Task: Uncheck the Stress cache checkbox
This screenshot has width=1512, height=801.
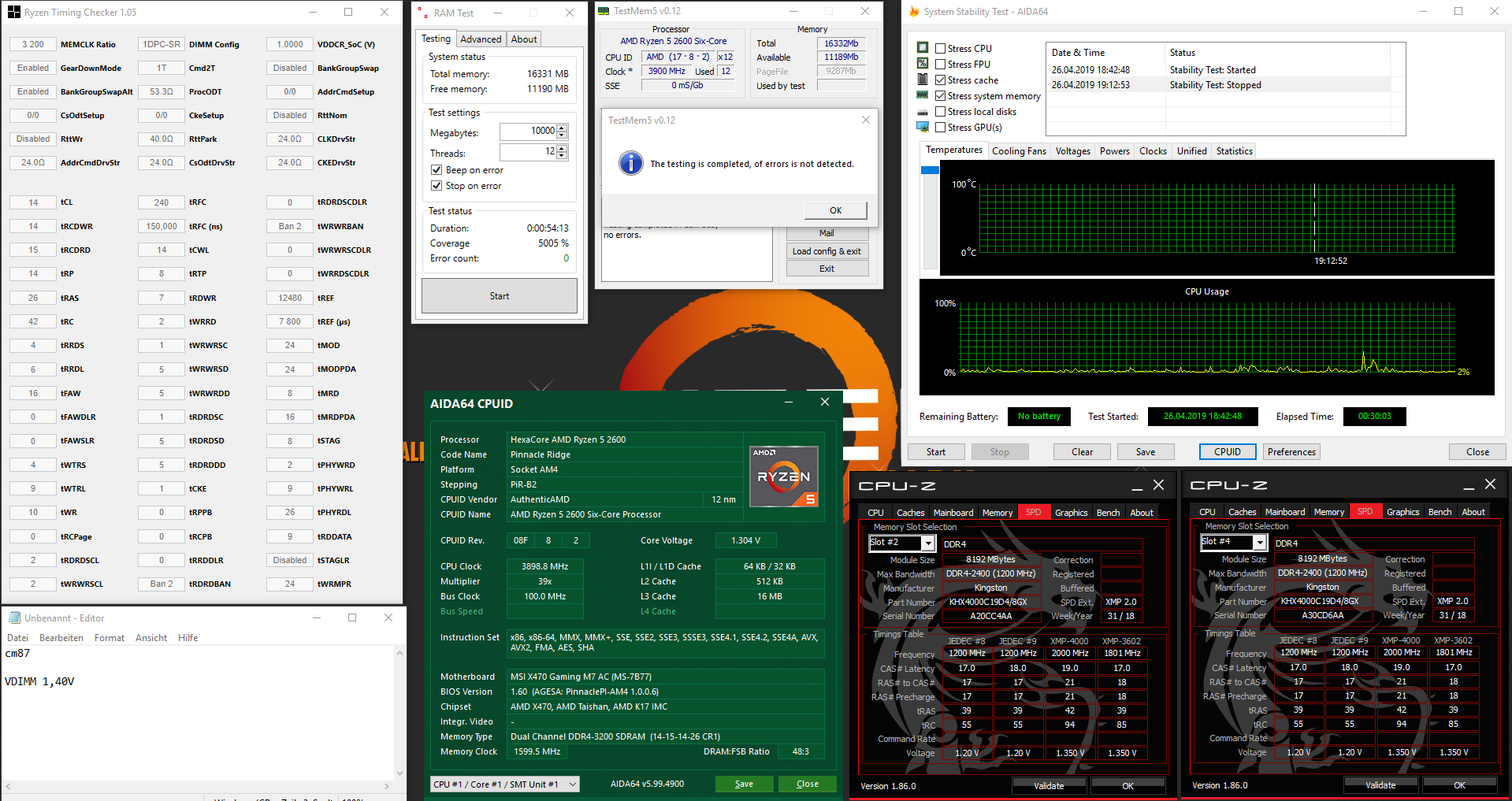Action: (x=940, y=80)
